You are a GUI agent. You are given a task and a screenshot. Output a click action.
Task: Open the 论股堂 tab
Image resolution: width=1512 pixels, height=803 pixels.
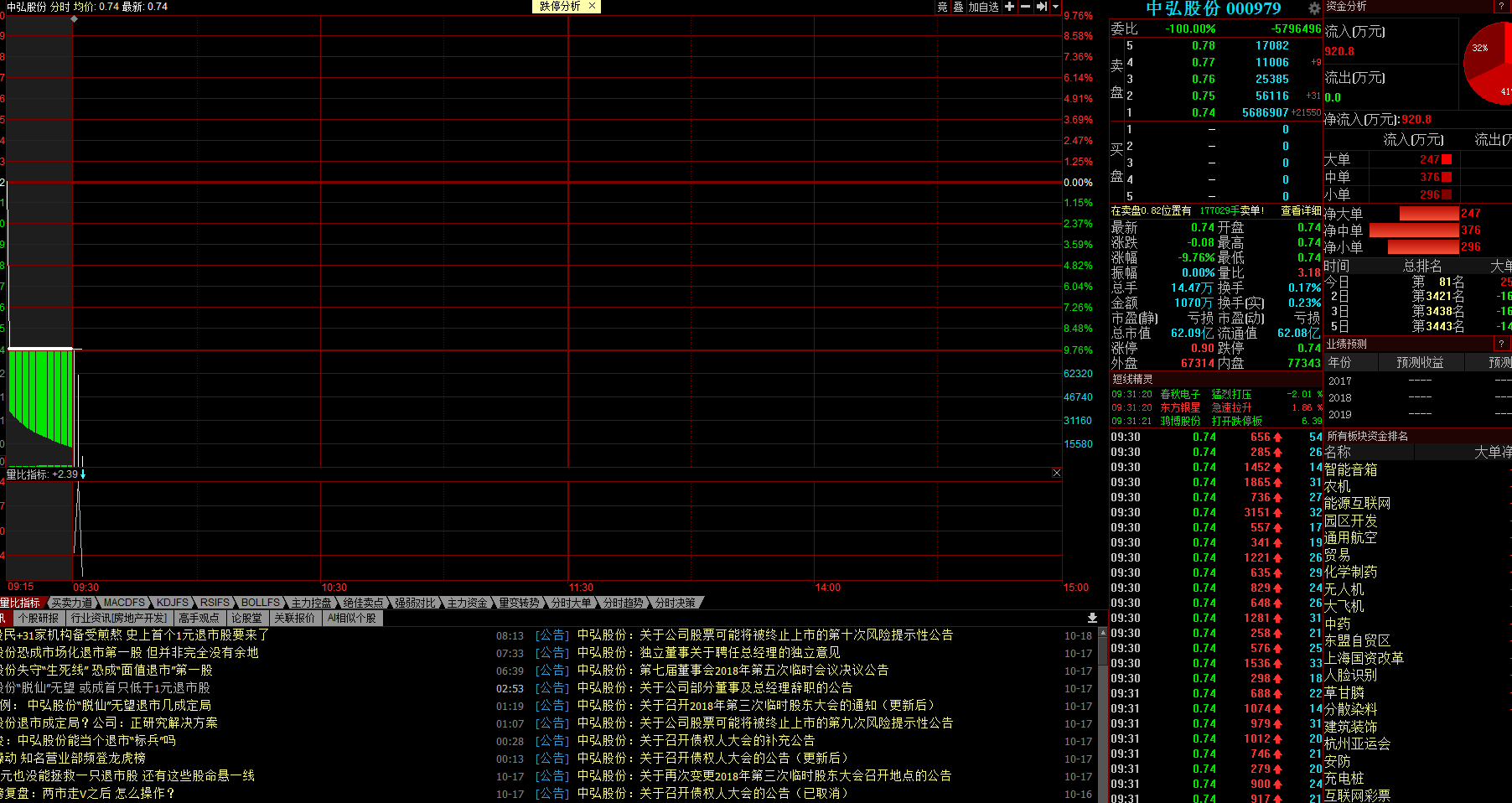246,619
